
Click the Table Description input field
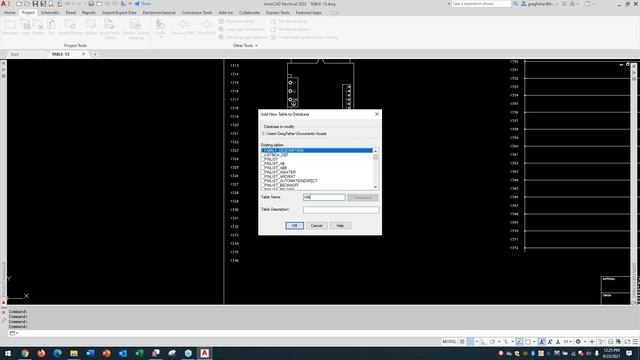tap(341, 210)
